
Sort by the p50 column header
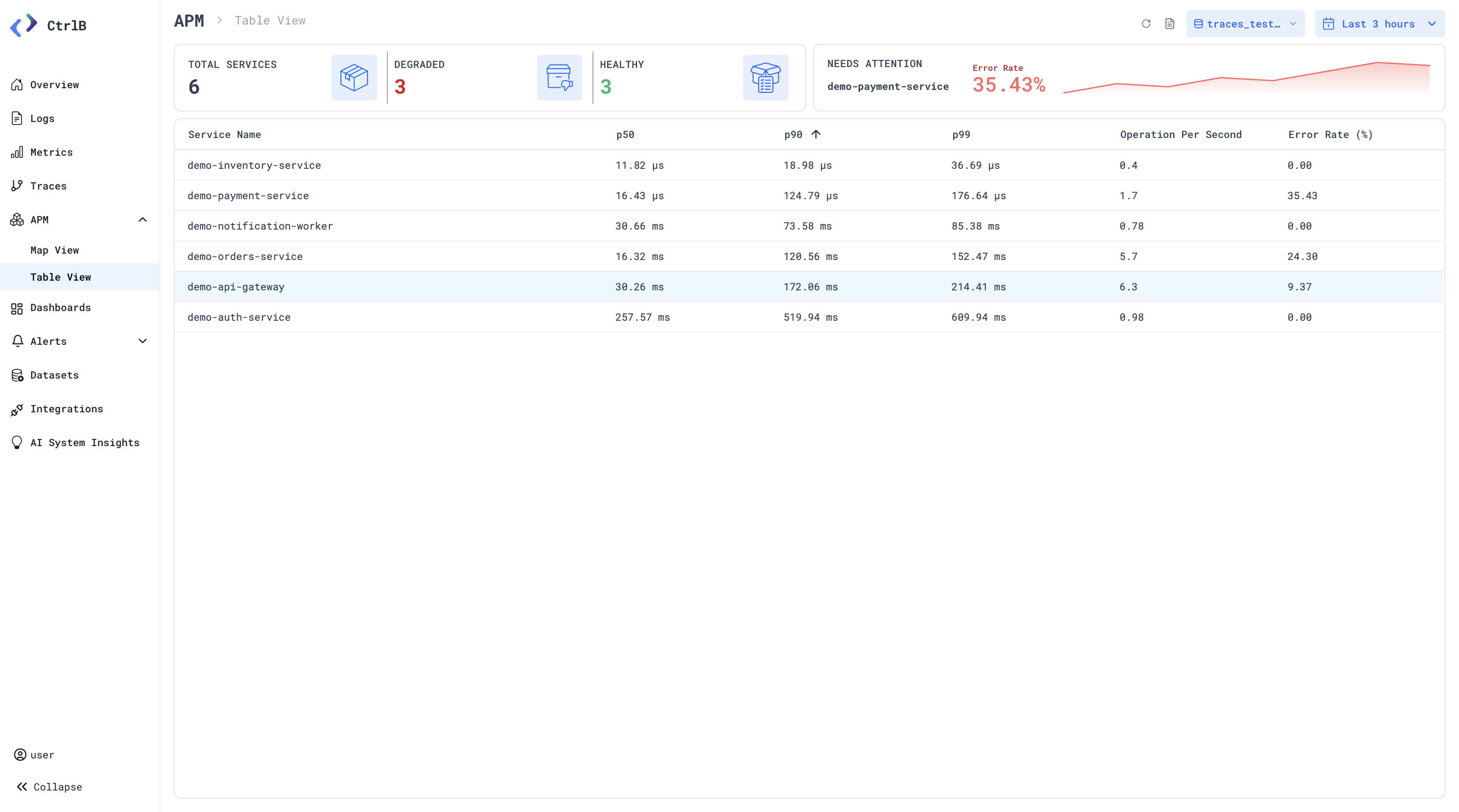(x=625, y=135)
